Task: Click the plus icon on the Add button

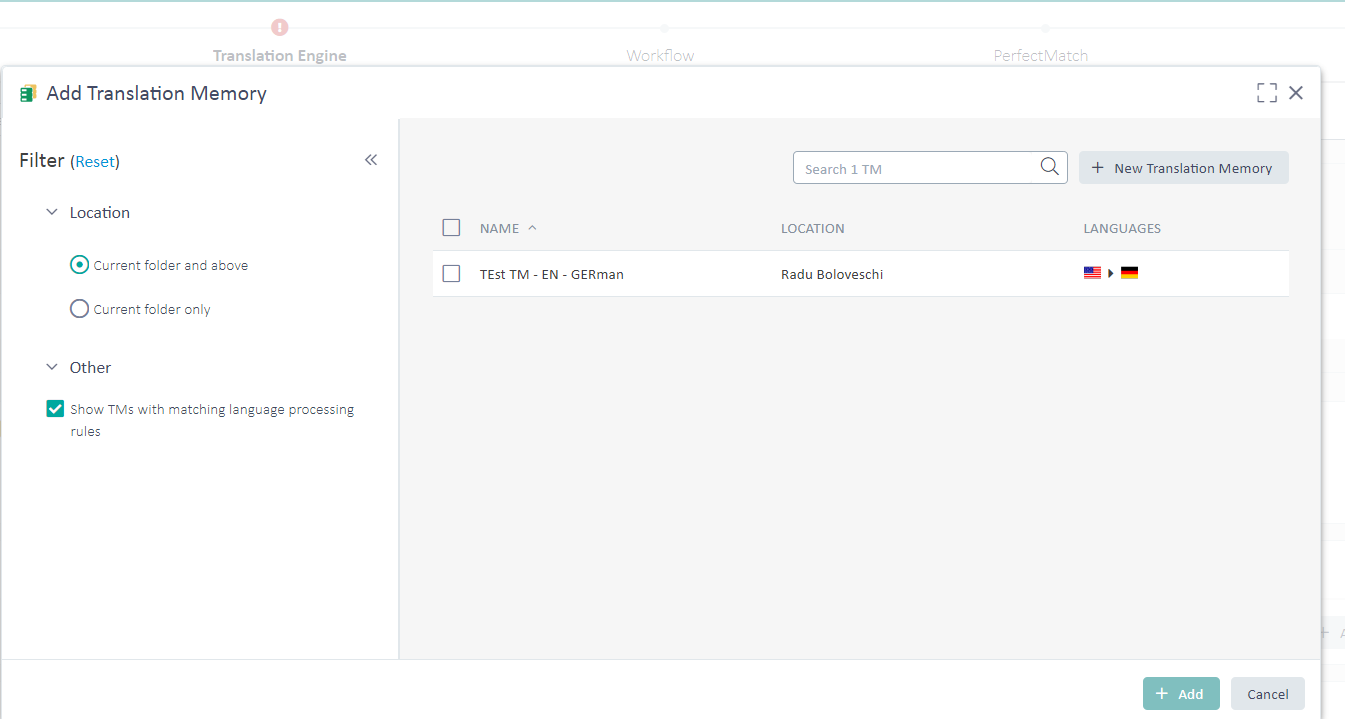Action: pos(1162,693)
